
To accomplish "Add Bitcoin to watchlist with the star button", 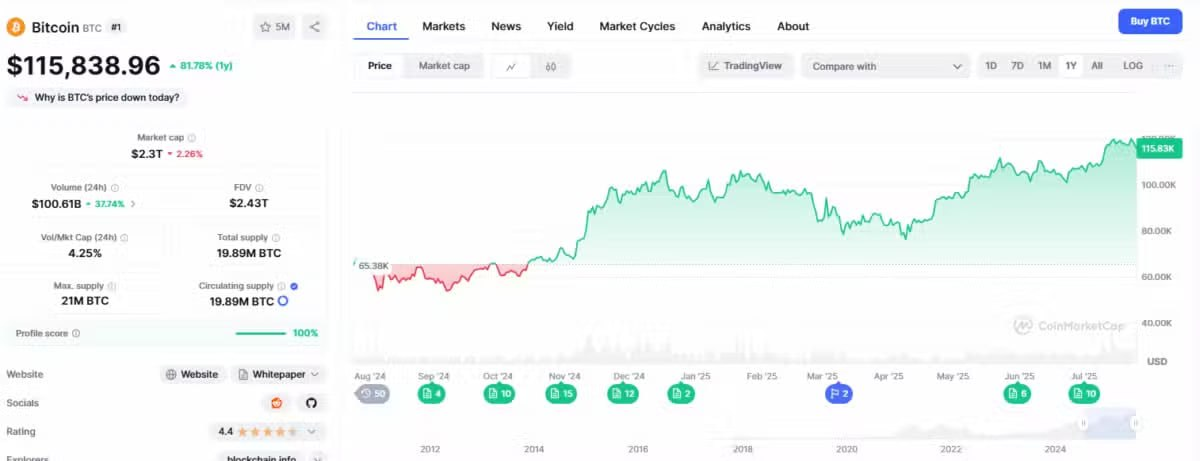I will coord(275,27).
